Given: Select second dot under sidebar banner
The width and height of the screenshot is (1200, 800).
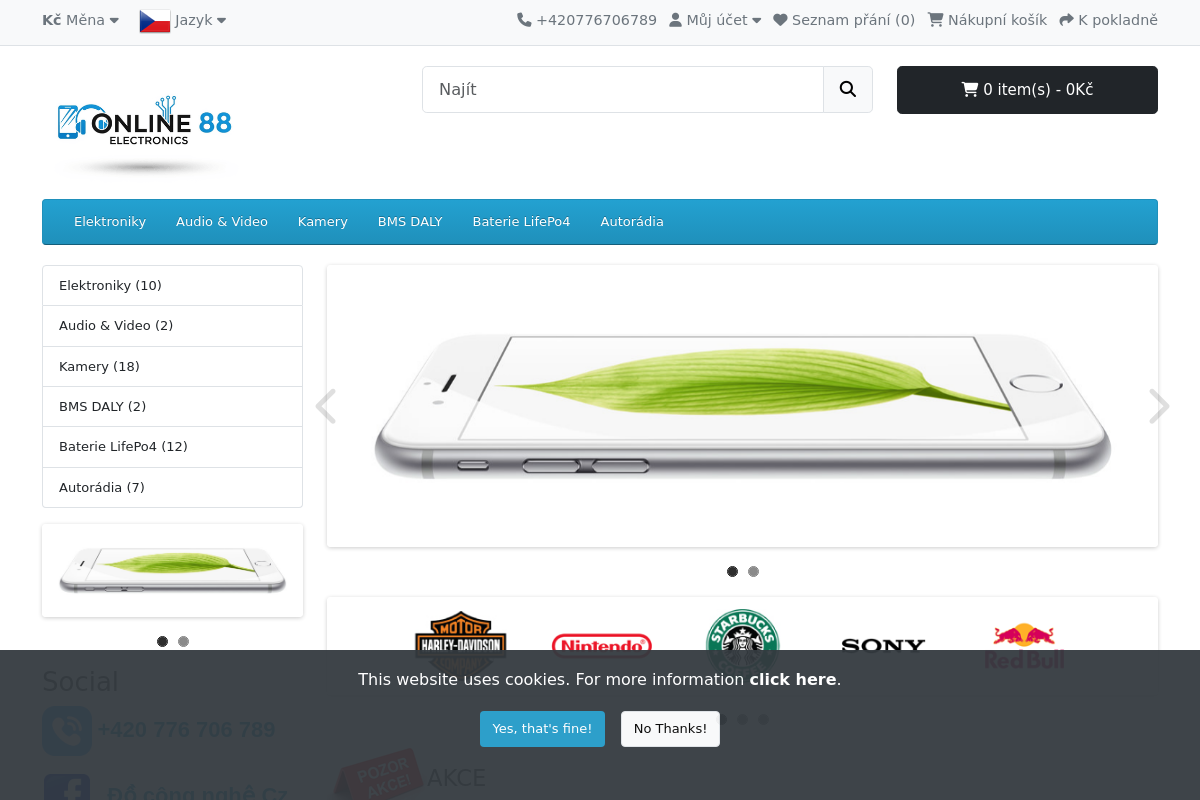Looking at the screenshot, I should (183, 642).
